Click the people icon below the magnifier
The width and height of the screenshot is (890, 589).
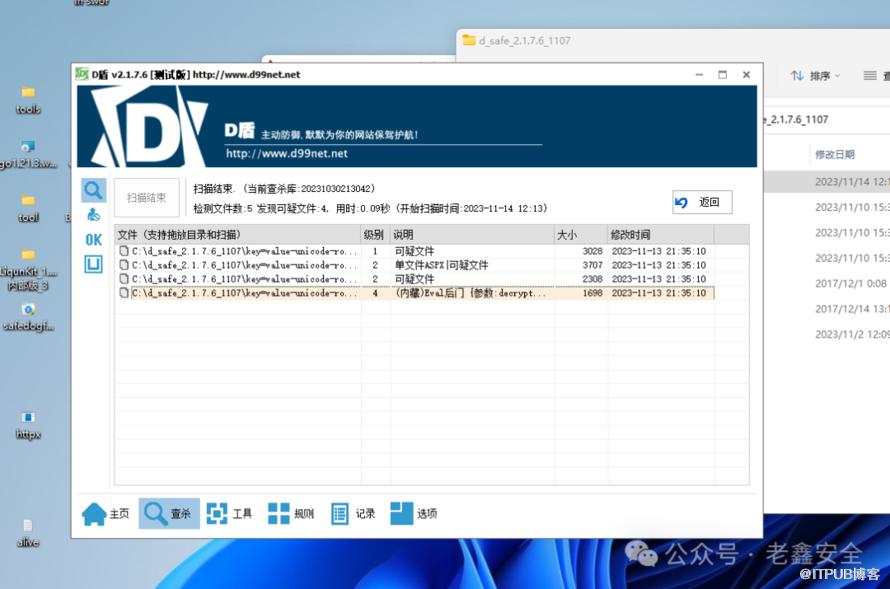[93, 215]
